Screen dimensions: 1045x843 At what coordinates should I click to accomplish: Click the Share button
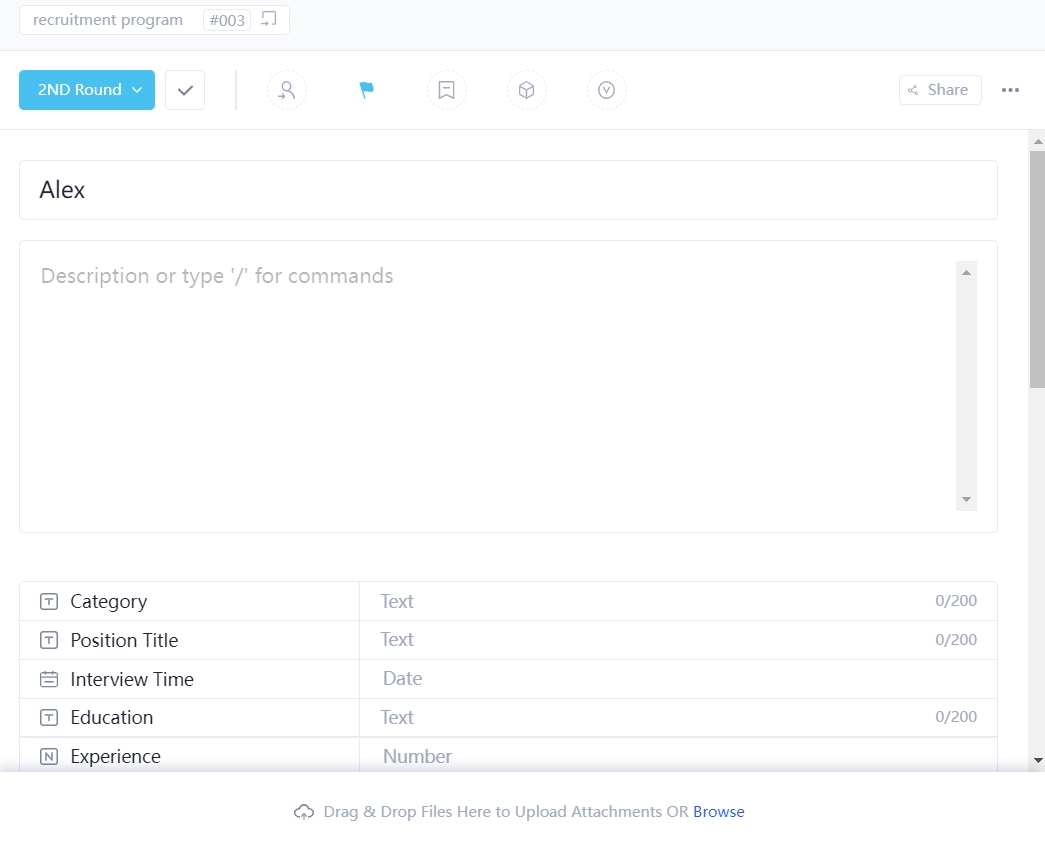point(939,90)
